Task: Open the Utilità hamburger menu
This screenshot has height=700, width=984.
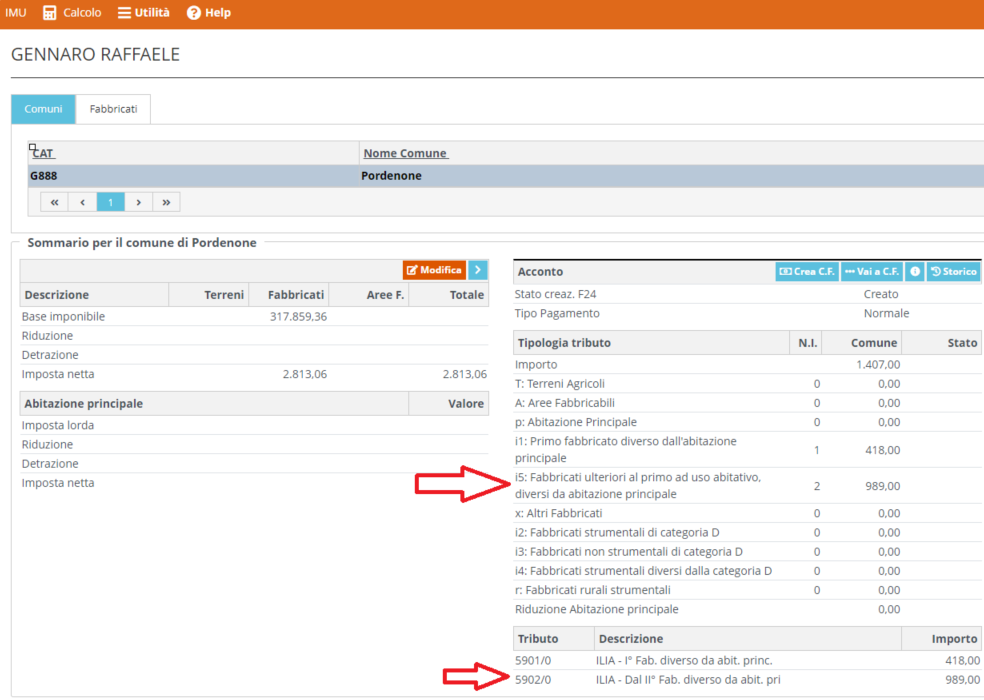Action: [x=144, y=13]
